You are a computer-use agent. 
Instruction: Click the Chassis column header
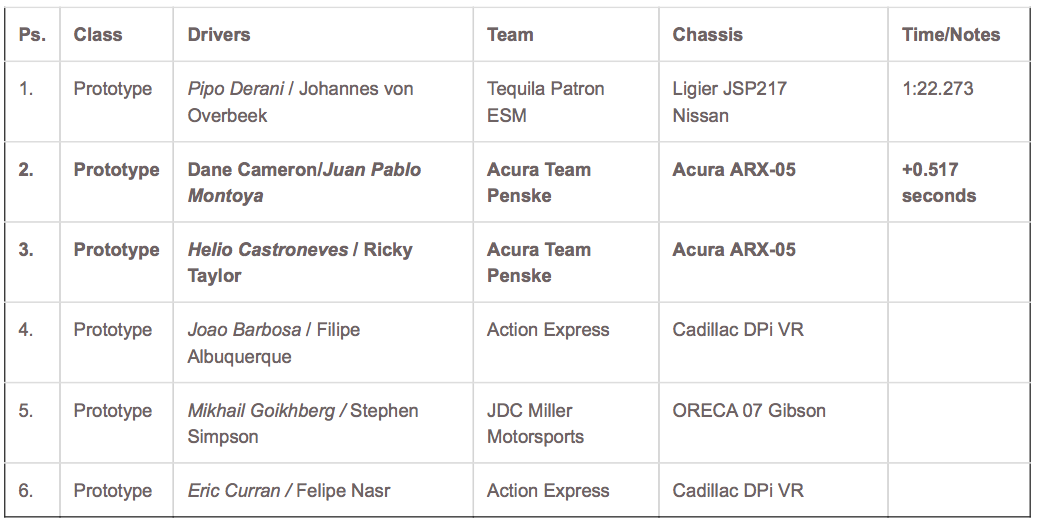[707, 34]
